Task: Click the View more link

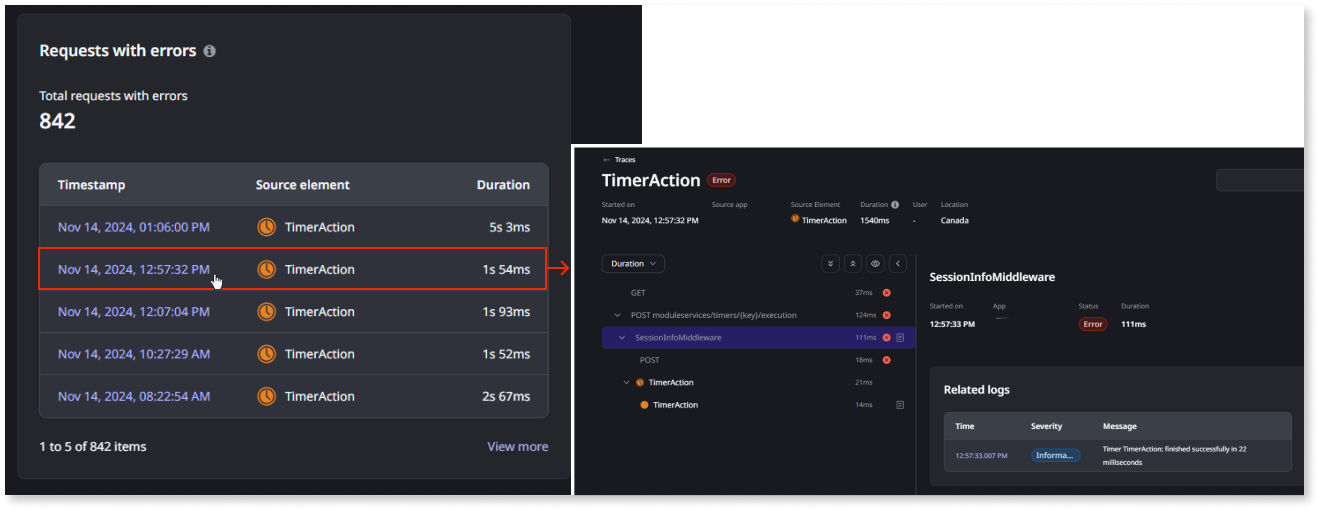Action: click(517, 447)
